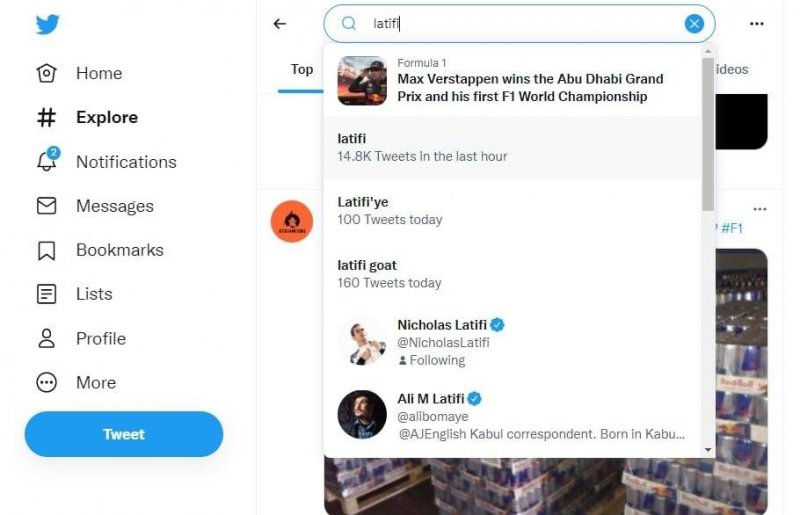This screenshot has height=515, width=800.
Task: Open Bookmarks in sidebar
Action: 119,250
